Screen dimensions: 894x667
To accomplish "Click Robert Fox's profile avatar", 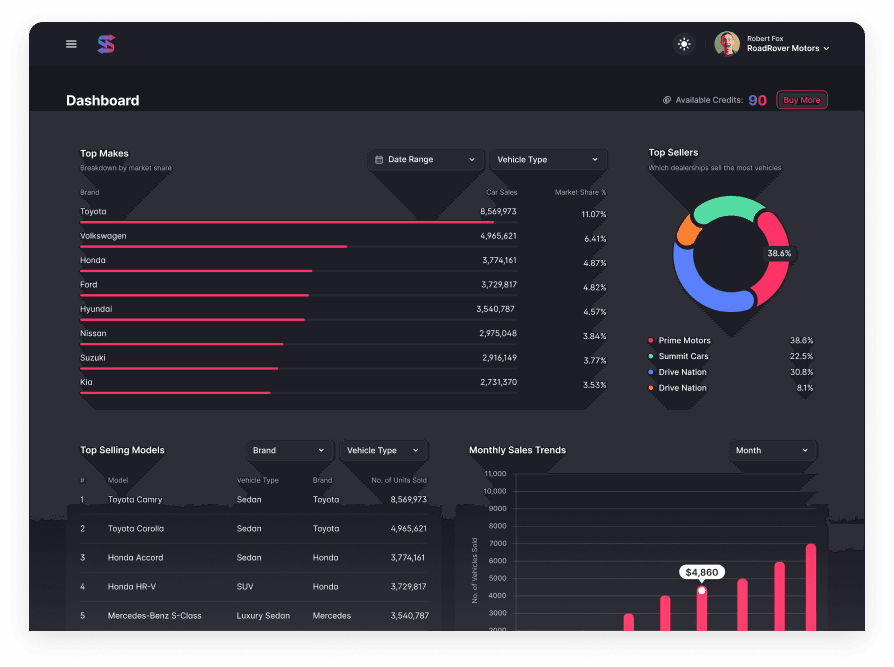I will coord(727,44).
